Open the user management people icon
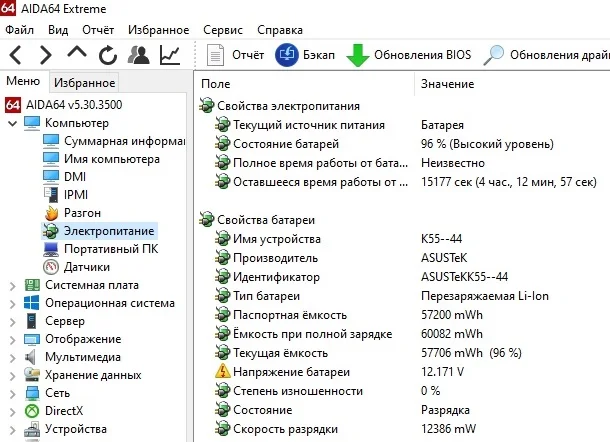Screen dimensions: 610x442 138,55
